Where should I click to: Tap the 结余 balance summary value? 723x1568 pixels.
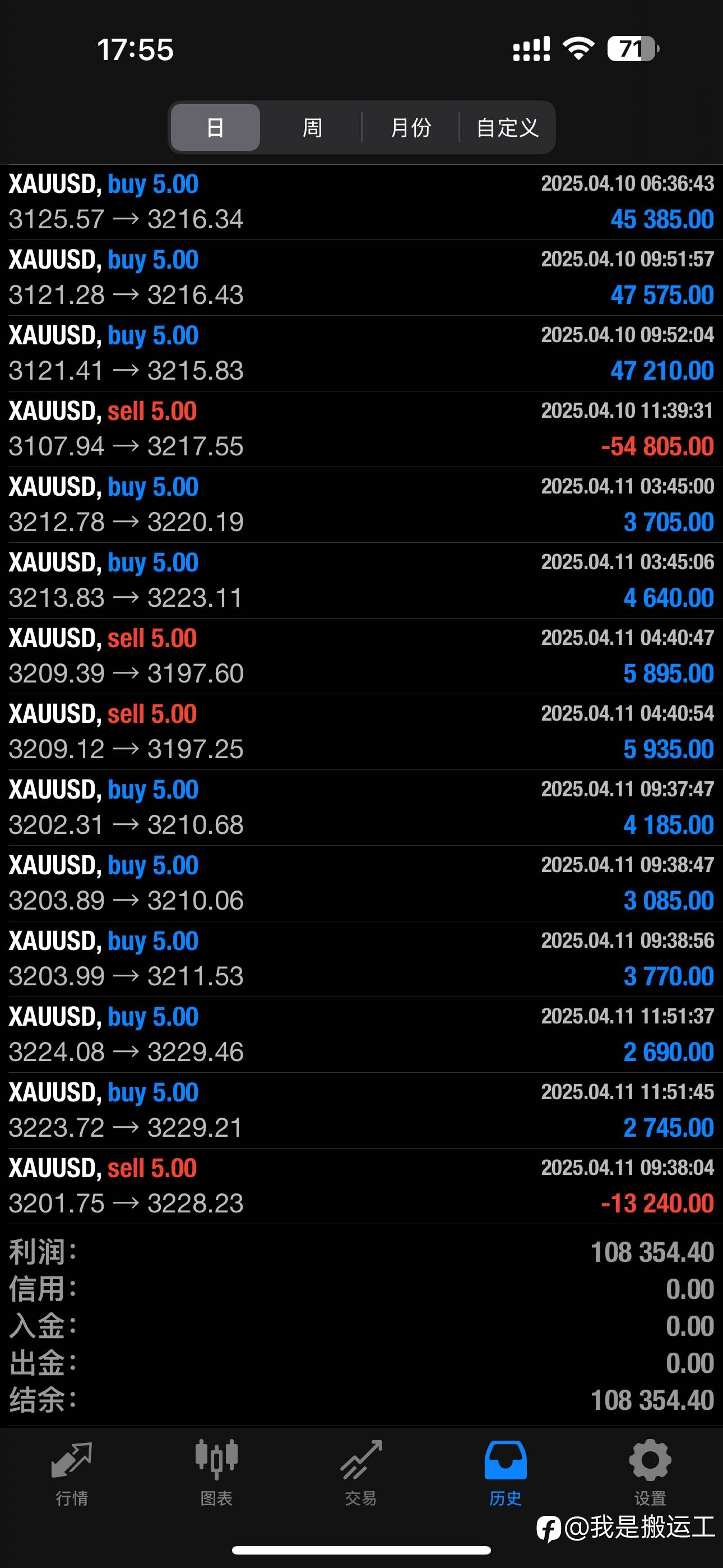click(x=652, y=1401)
